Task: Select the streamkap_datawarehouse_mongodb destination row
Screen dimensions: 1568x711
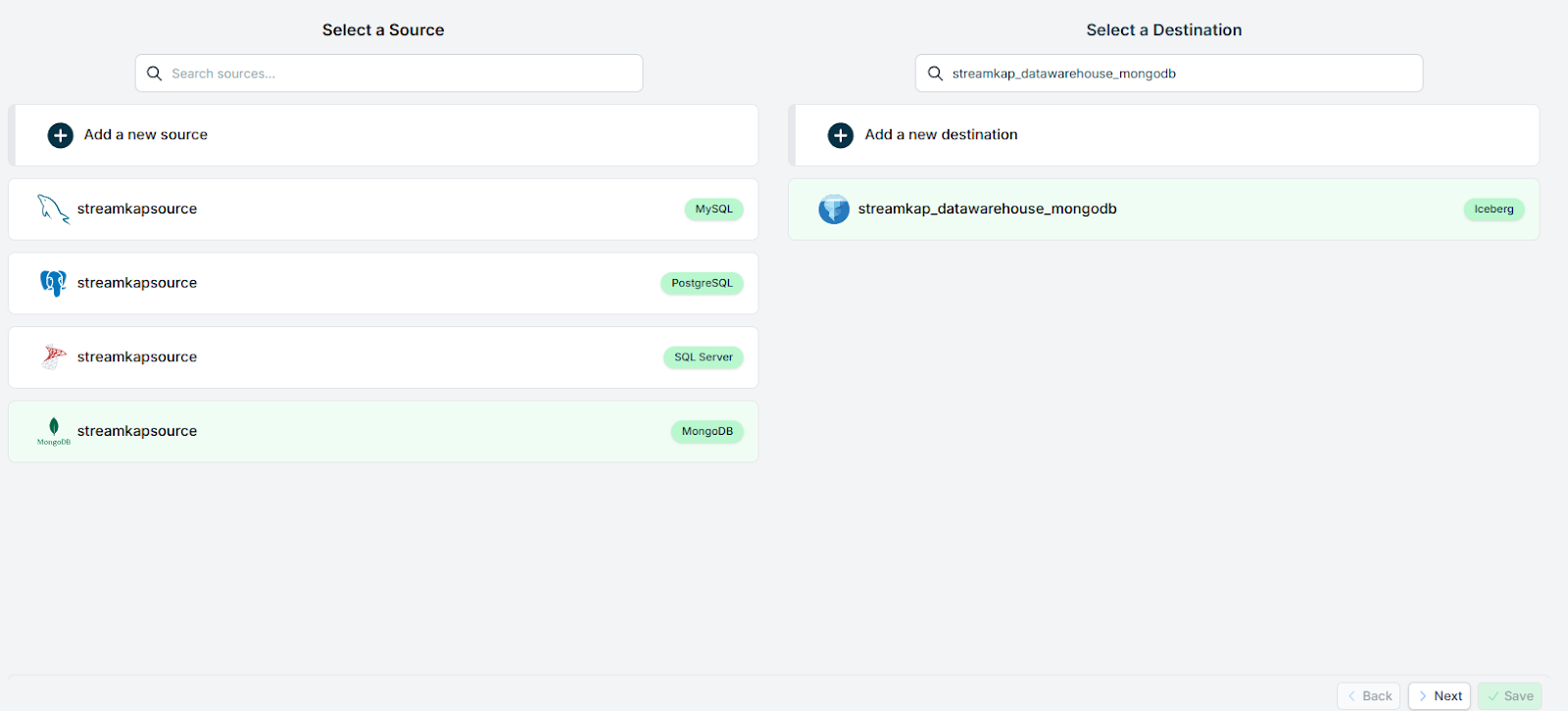Action: (1164, 210)
